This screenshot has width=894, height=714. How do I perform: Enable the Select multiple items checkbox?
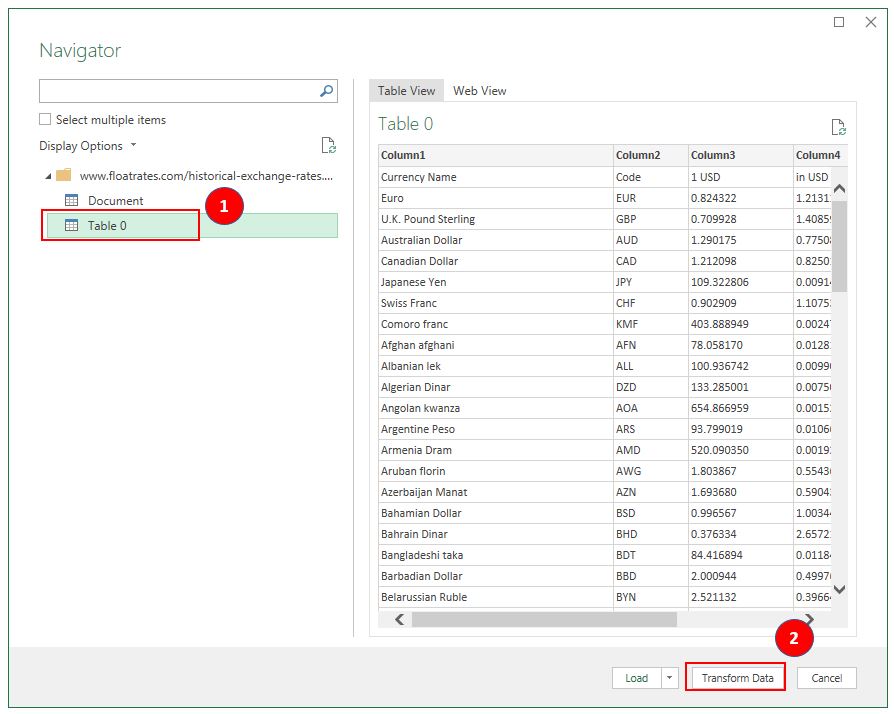pyautogui.click(x=44, y=119)
